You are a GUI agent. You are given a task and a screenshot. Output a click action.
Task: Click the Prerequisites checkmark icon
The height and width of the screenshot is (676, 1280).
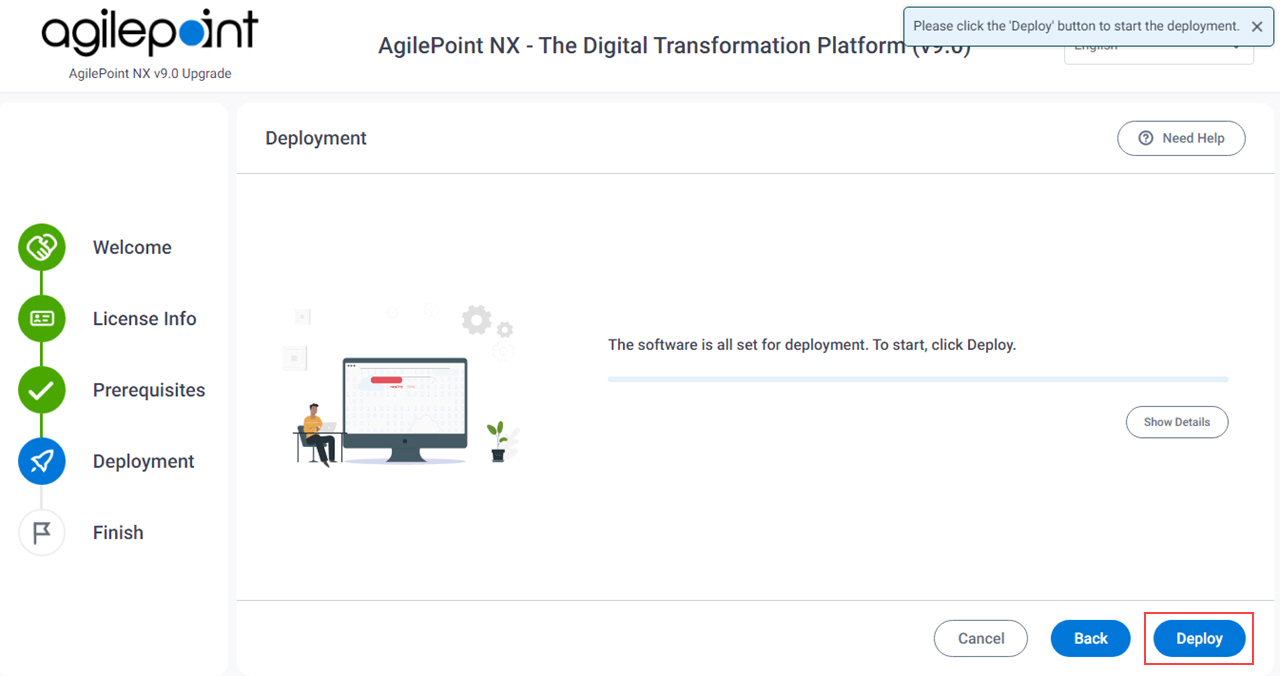pos(42,390)
